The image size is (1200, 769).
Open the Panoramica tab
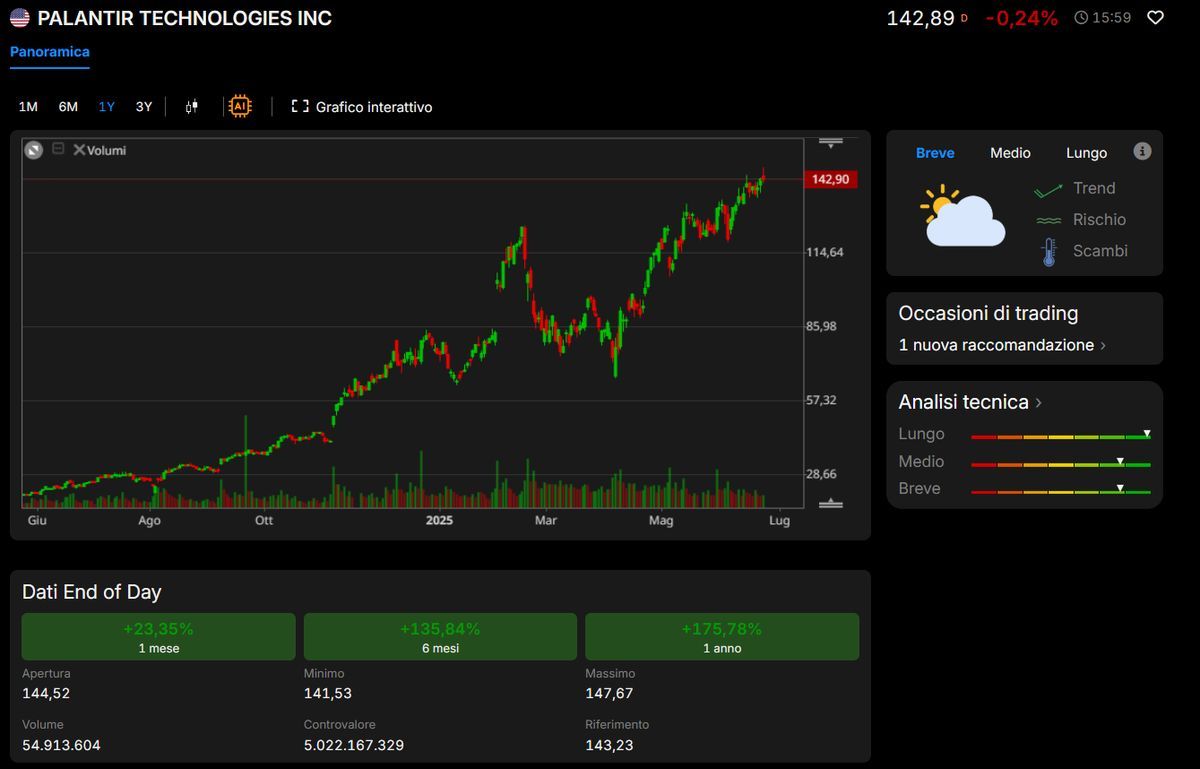click(x=50, y=52)
